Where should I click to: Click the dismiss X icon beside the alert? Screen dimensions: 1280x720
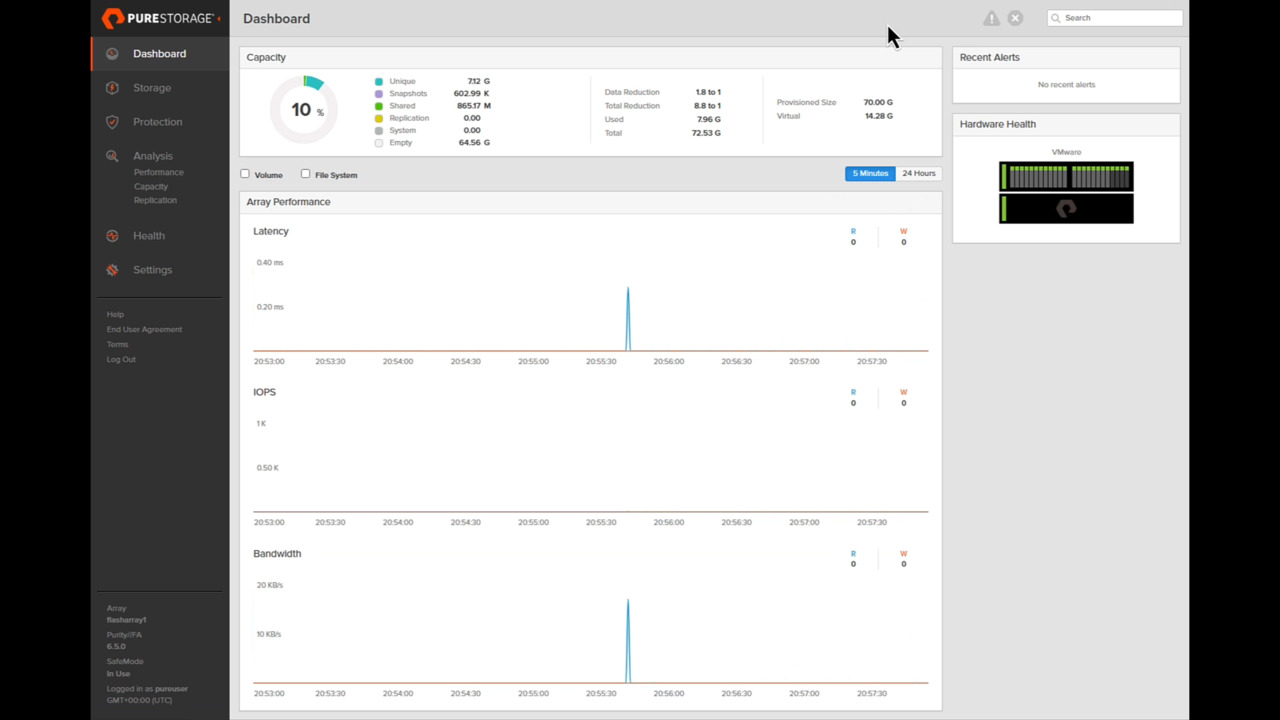1015,18
